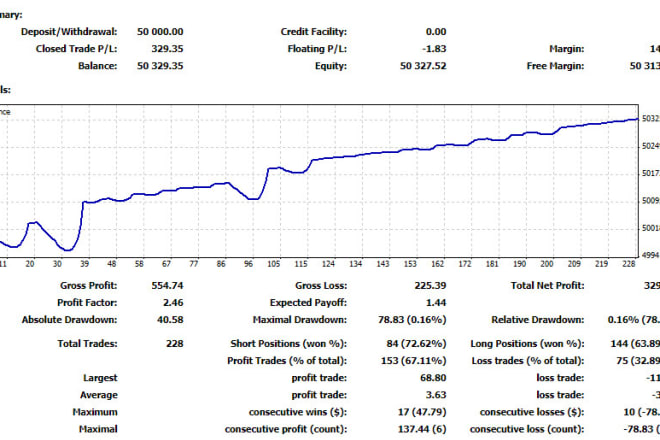
Task: Click x-axis tick 172 on balance chart
Action: [x=465, y=264]
